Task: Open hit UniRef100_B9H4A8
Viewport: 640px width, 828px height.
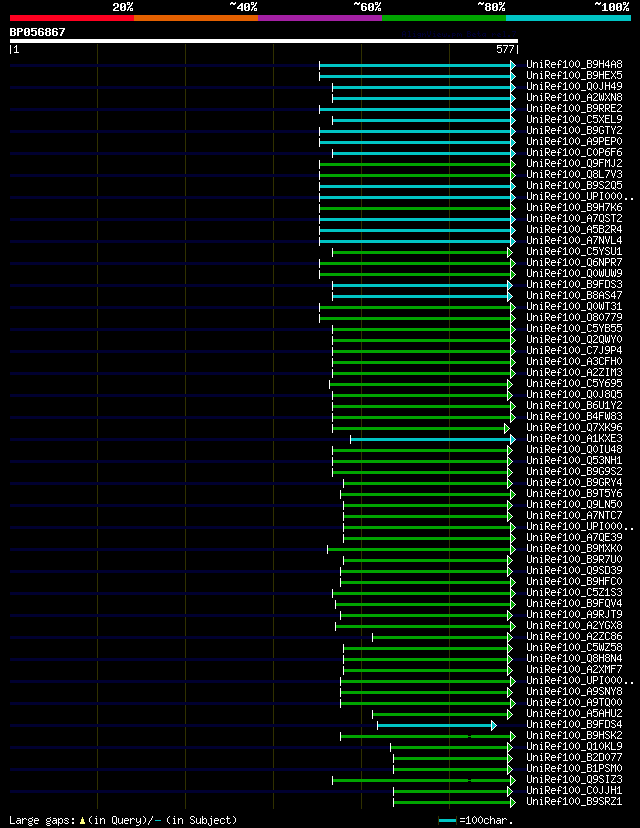Action: point(574,64)
